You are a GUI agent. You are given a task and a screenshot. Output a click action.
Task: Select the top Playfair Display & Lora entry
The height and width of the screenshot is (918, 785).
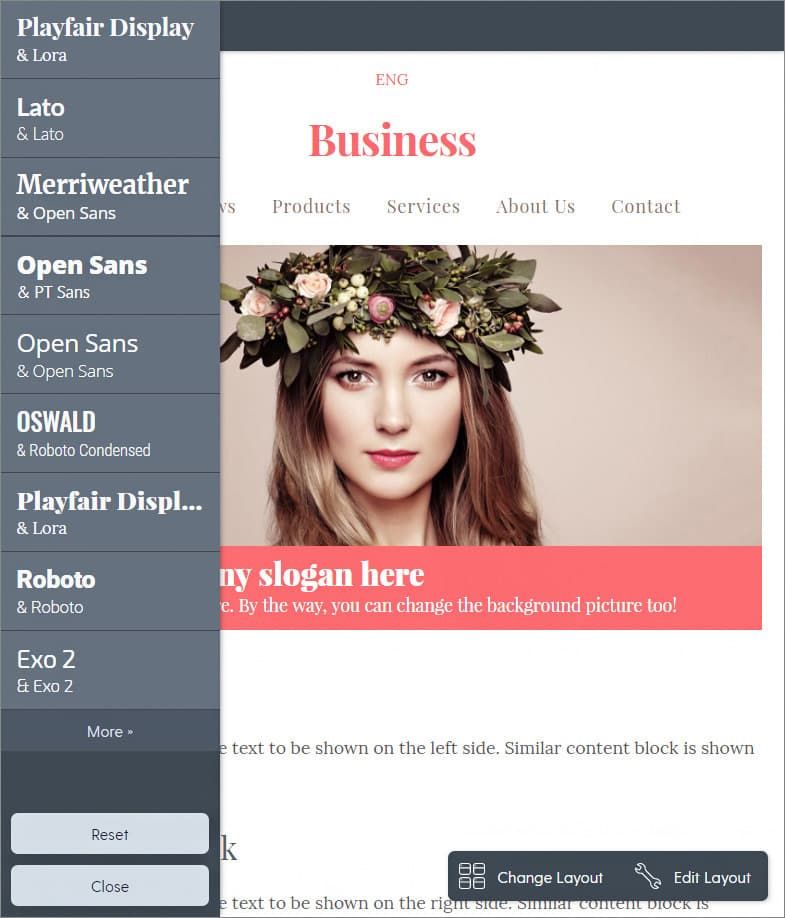point(110,39)
